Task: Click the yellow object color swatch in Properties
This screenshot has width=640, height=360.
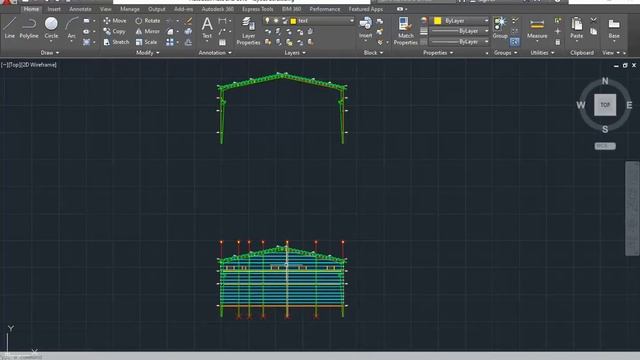Action: tap(438, 20)
